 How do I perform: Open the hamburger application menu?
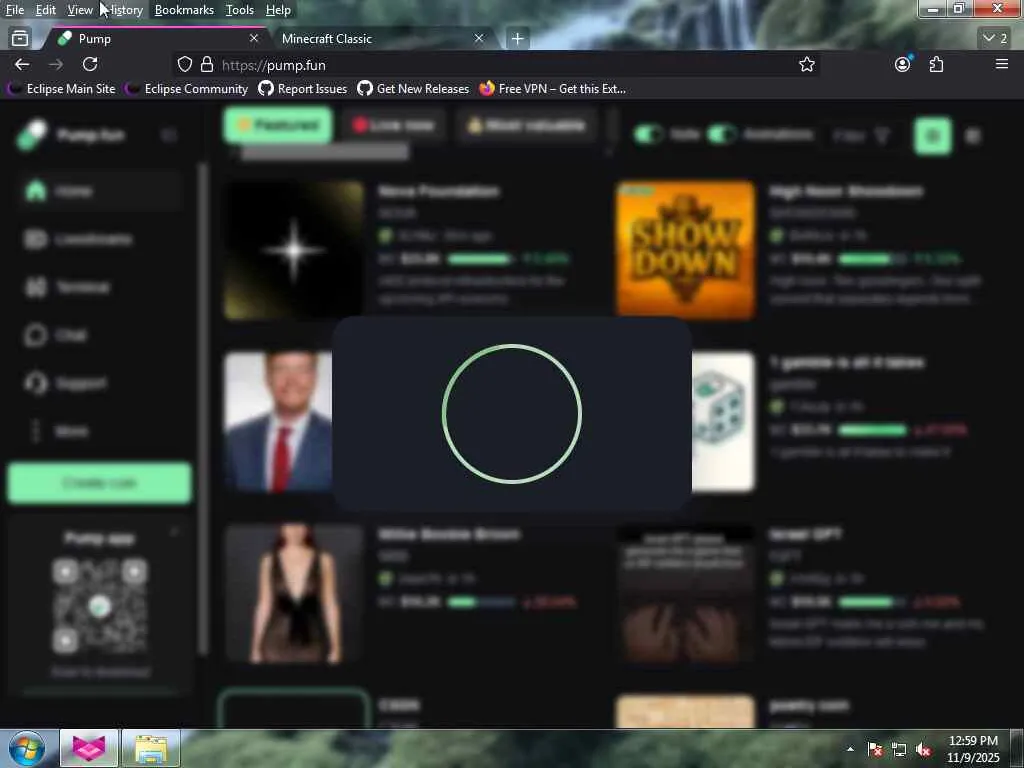pos(1002,64)
